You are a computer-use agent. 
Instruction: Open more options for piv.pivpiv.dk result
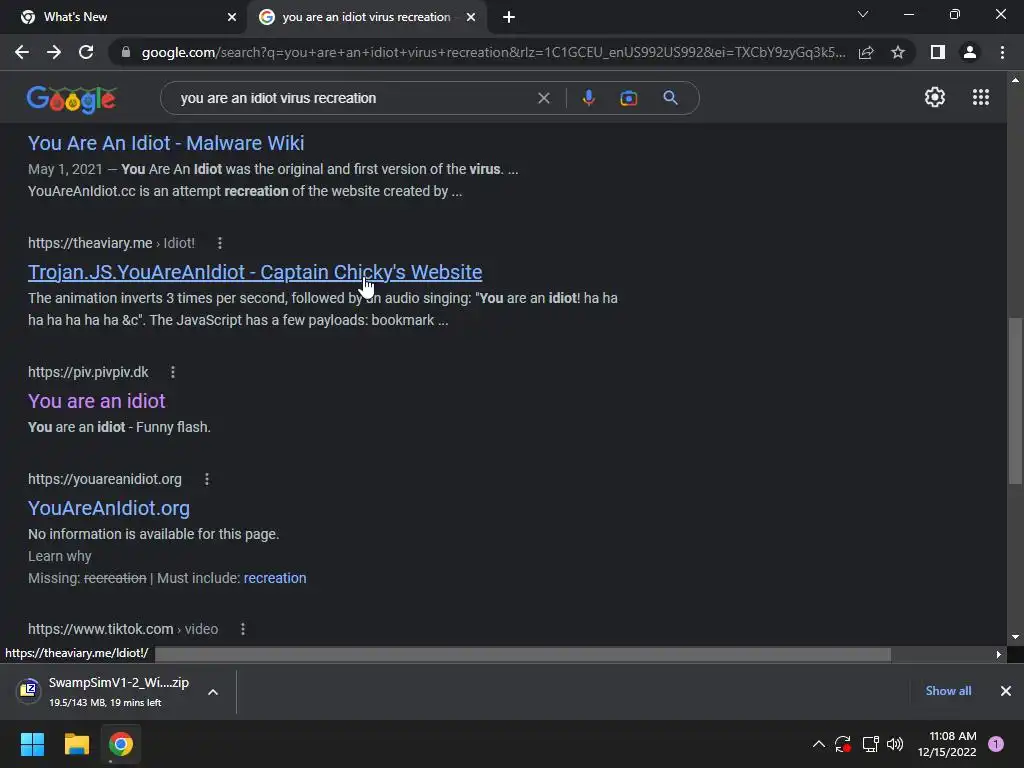coord(172,372)
